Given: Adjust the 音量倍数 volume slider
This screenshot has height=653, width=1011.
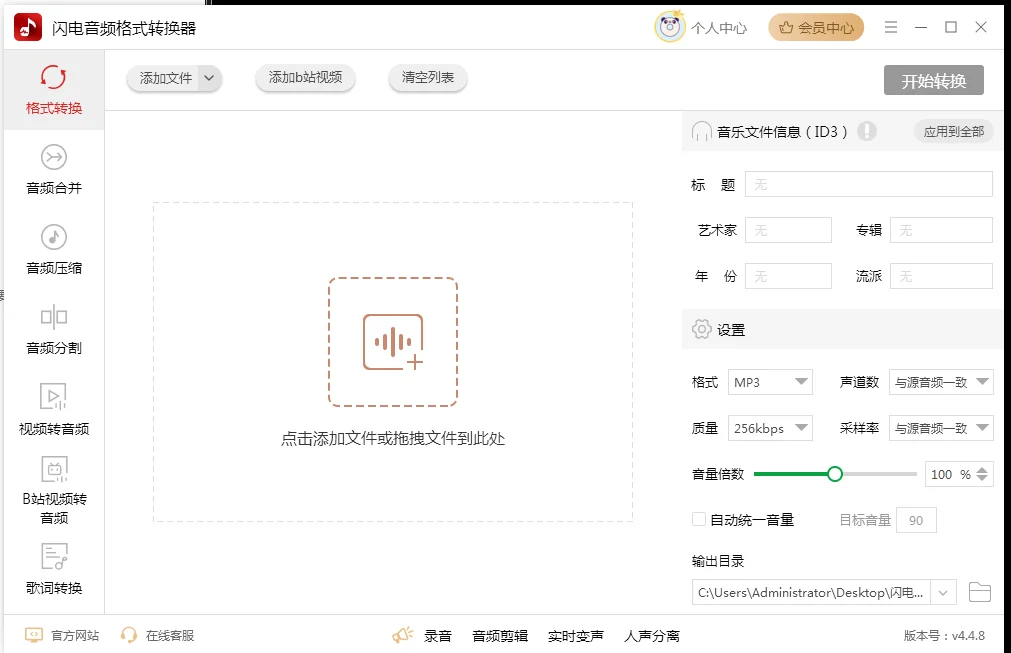Looking at the screenshot, I should click(x=835, y=474).
